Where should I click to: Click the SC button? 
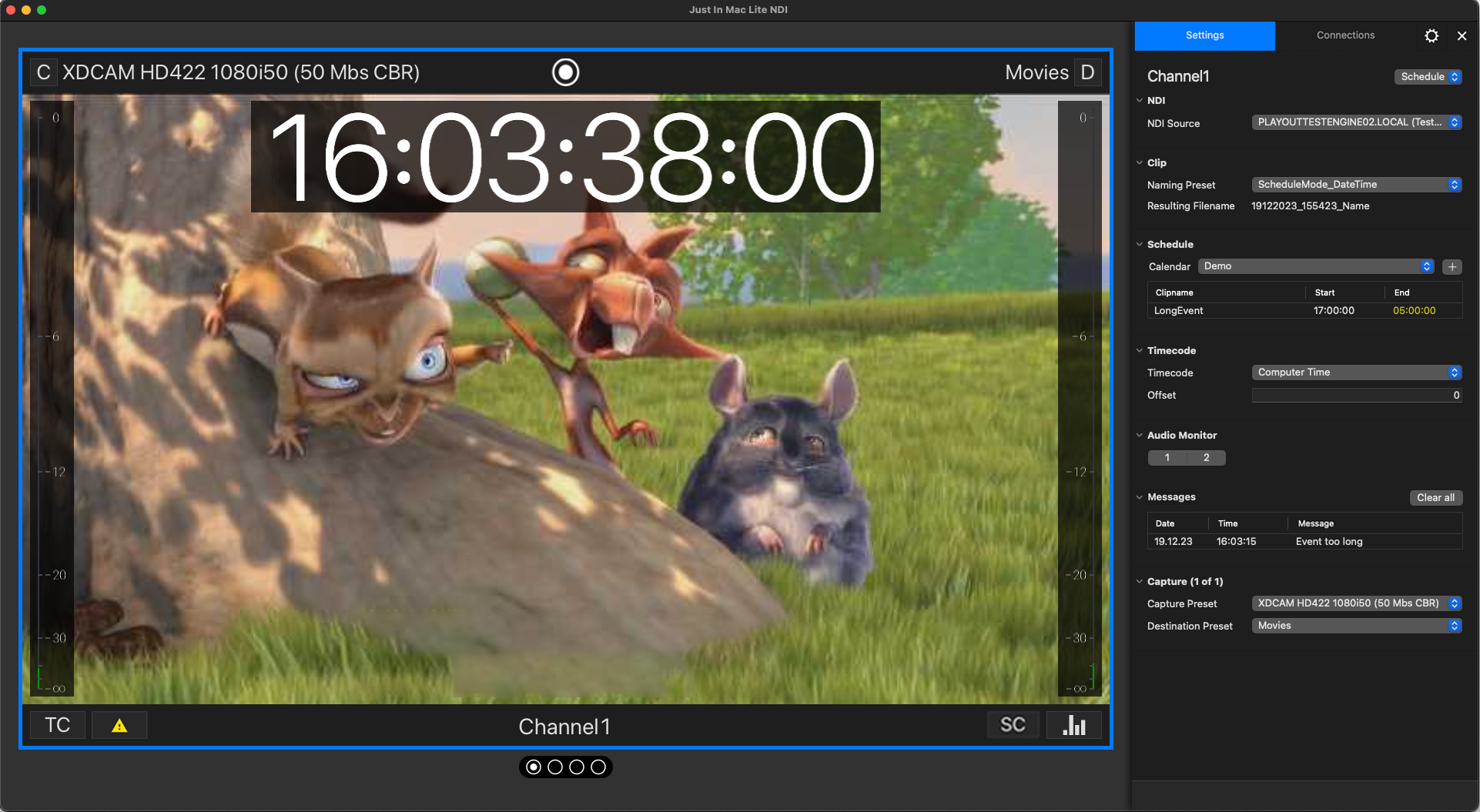pyautogui.click(x=1013, y=725)
